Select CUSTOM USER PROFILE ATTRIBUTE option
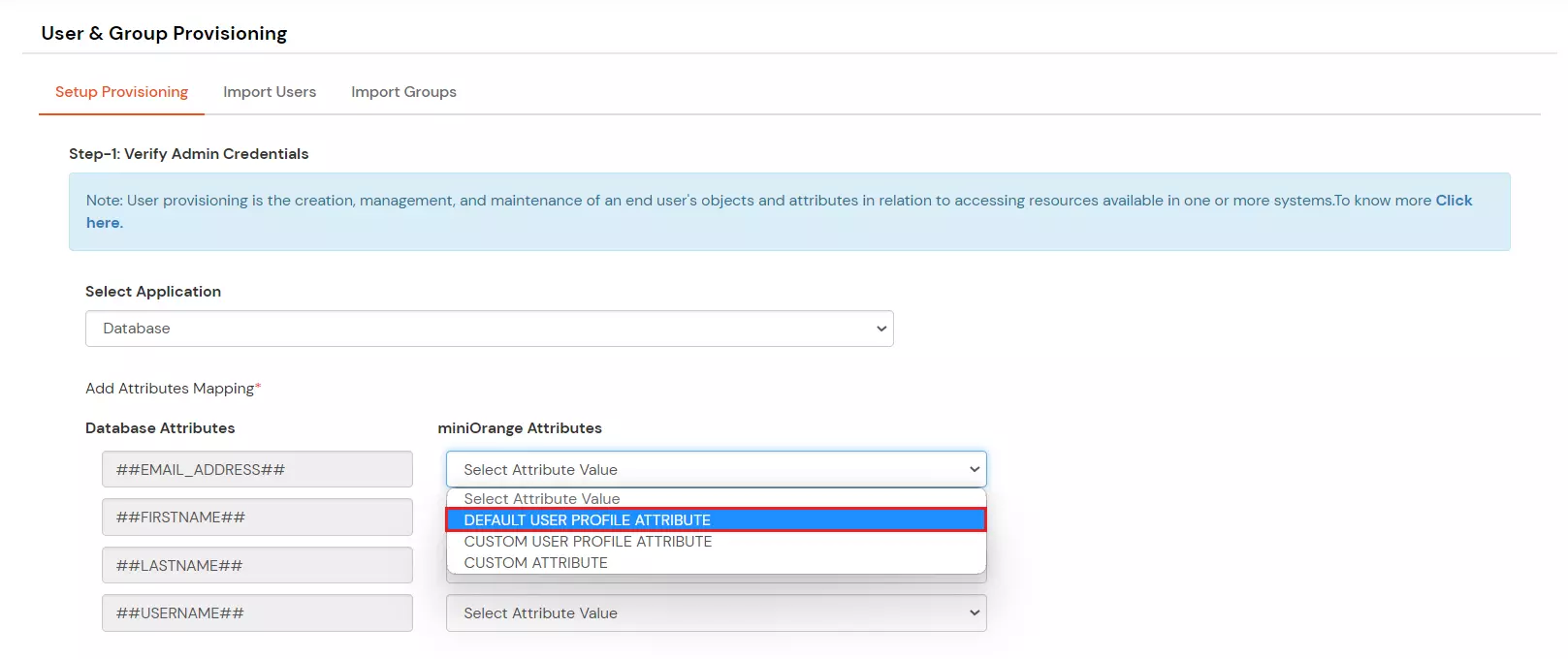 (716, 541)
